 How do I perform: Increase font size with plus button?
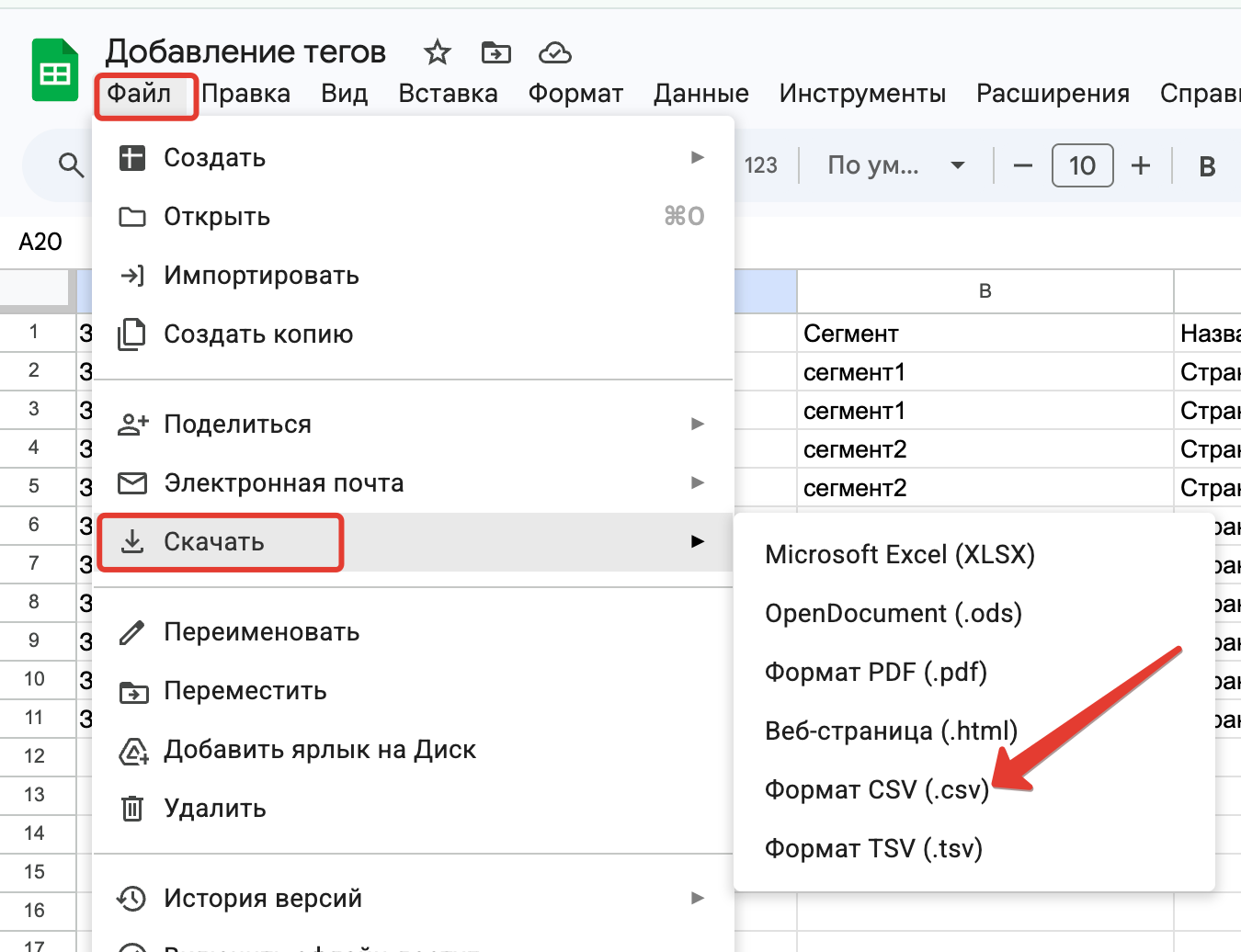pyautogui.click(x=1141, y=165)
